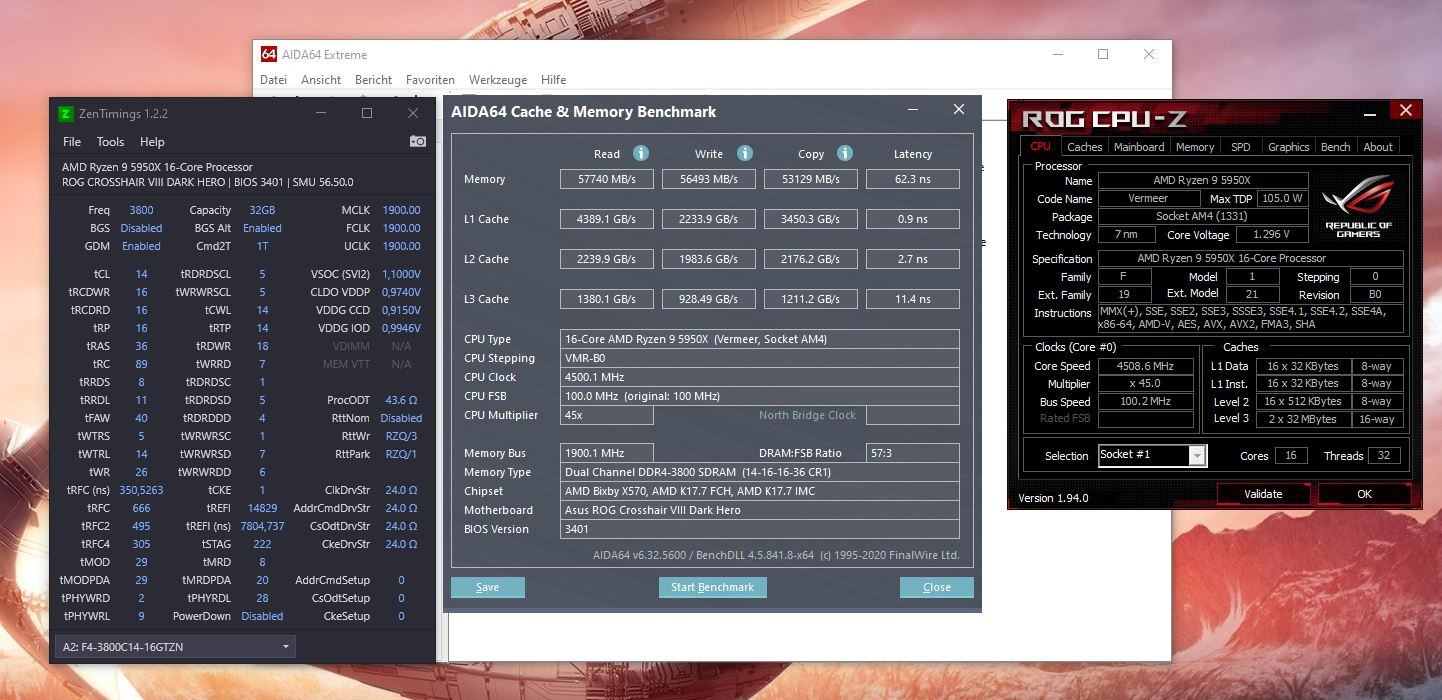Click the DRAM:FSB Ratio field 57:3
The image size is (1442, 700).
click(913, 453)
